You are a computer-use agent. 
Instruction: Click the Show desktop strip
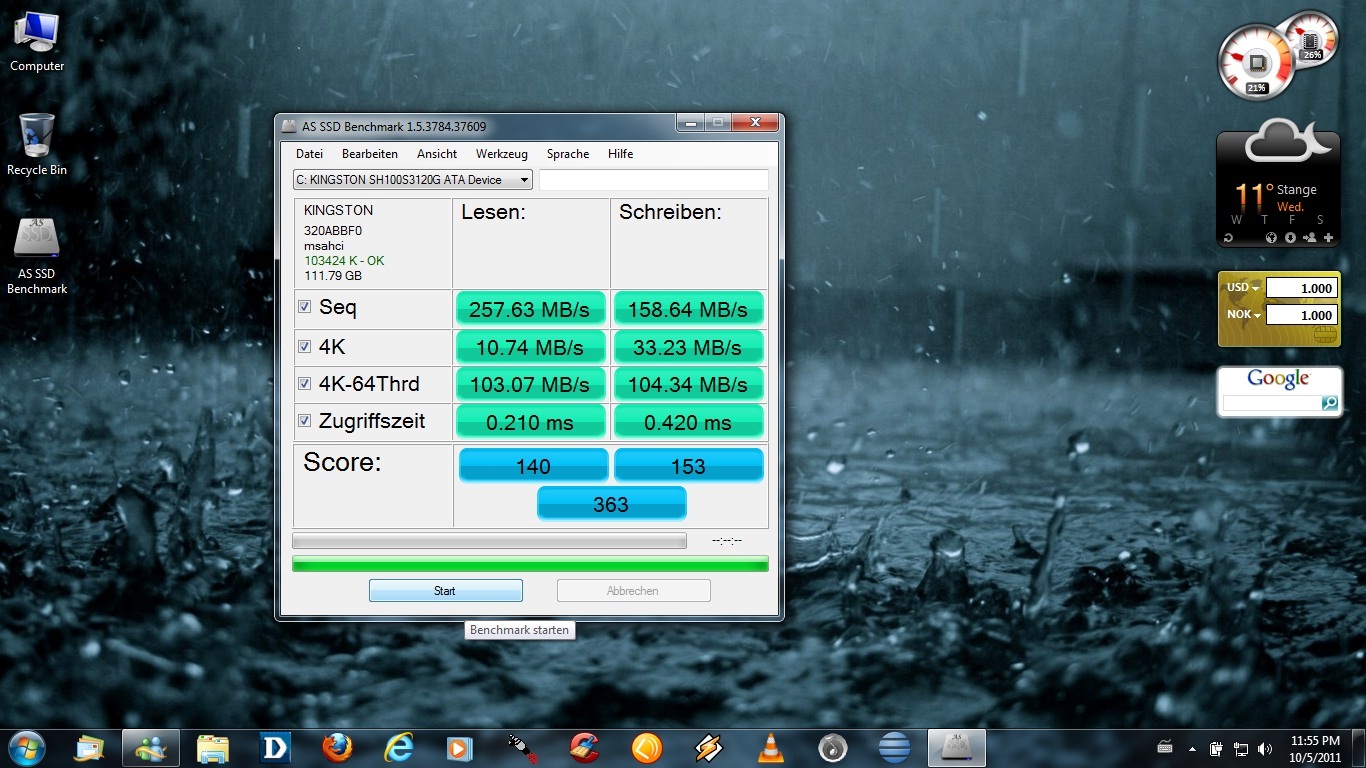(x=1359, y=748)
